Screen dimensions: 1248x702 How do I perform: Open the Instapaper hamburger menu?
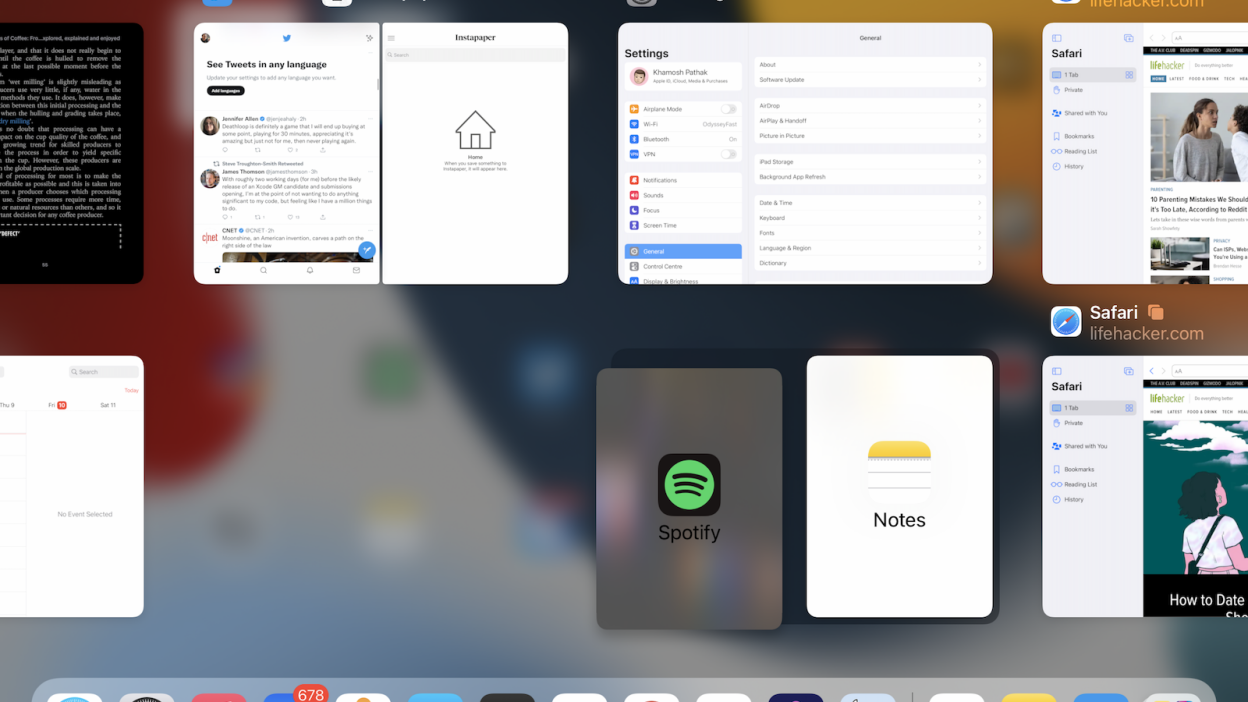click(391, 38)
